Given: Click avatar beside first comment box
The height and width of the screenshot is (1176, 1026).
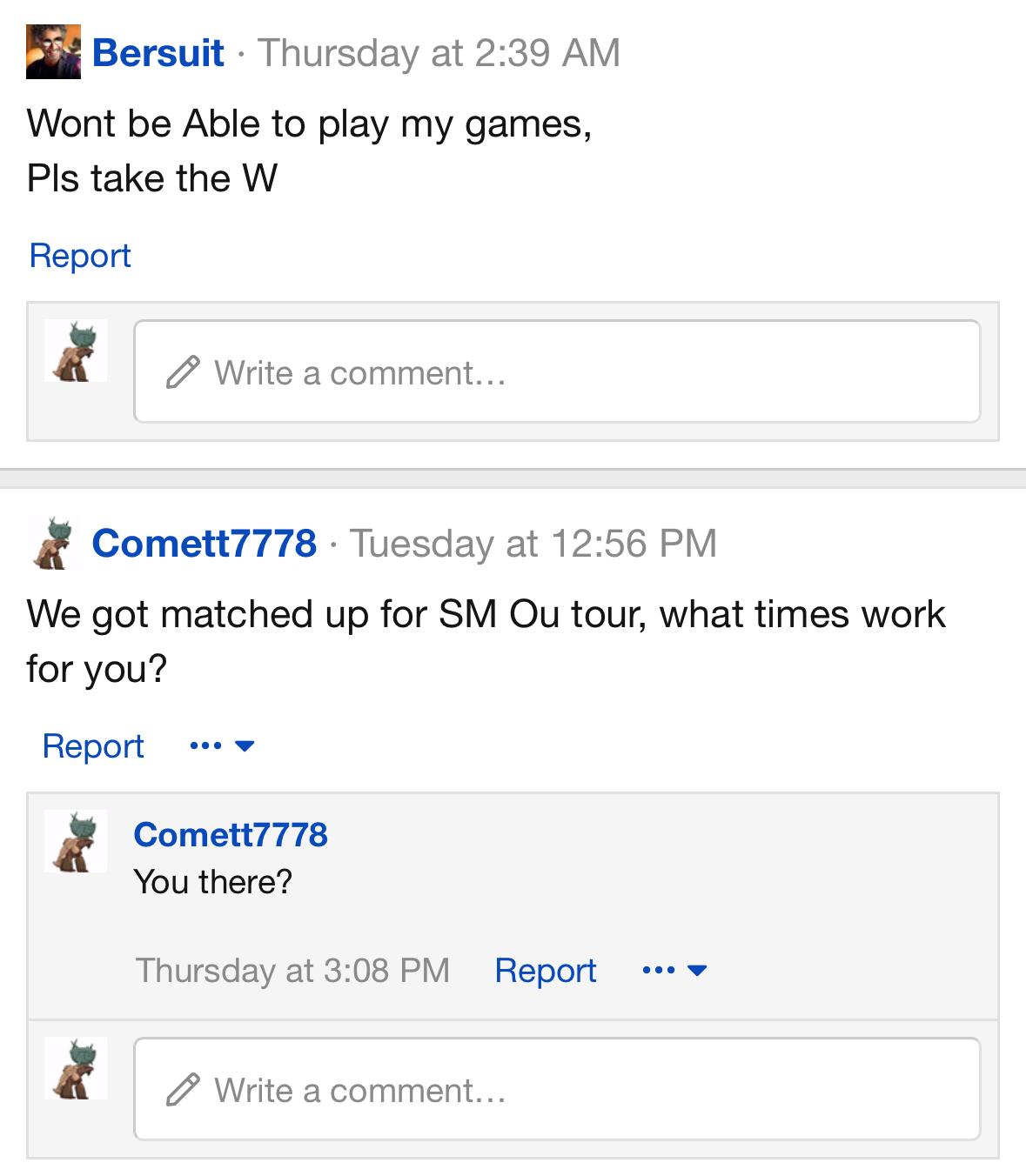Looking at the screenshot, I should pyautogui.click(x=76, y=351).
